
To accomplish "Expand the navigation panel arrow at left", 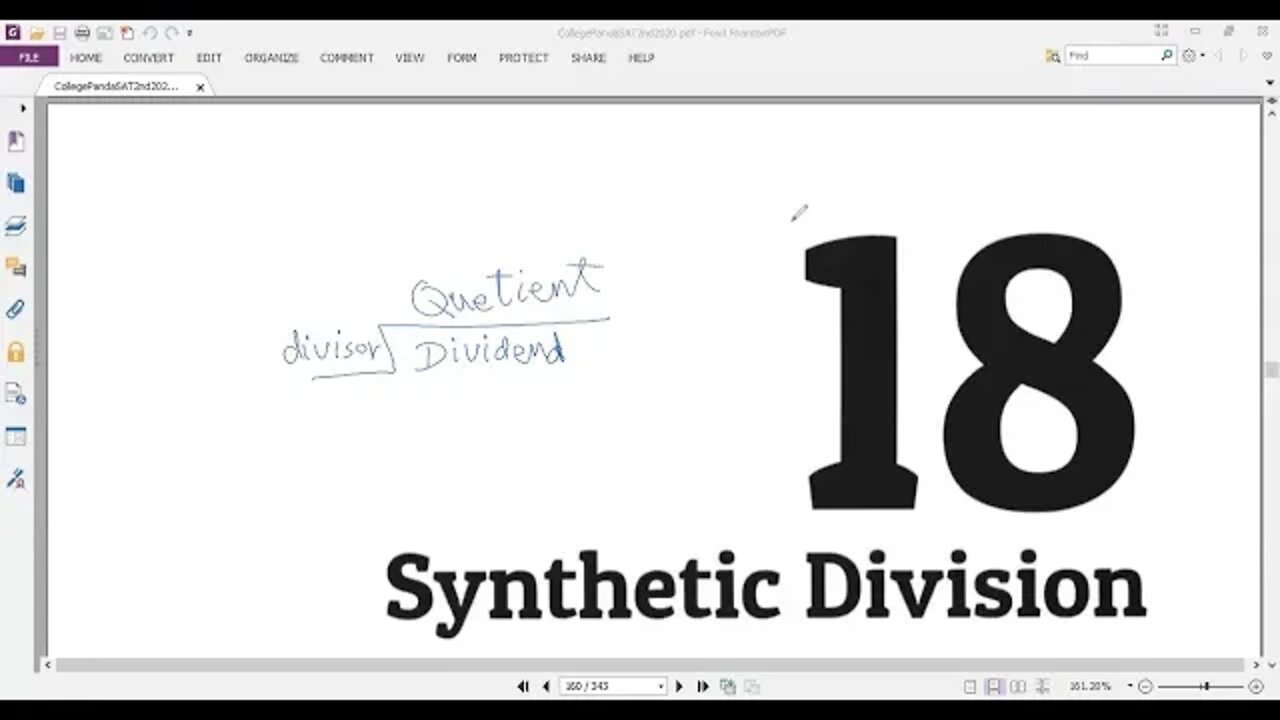I will click(x=23, y=108).
